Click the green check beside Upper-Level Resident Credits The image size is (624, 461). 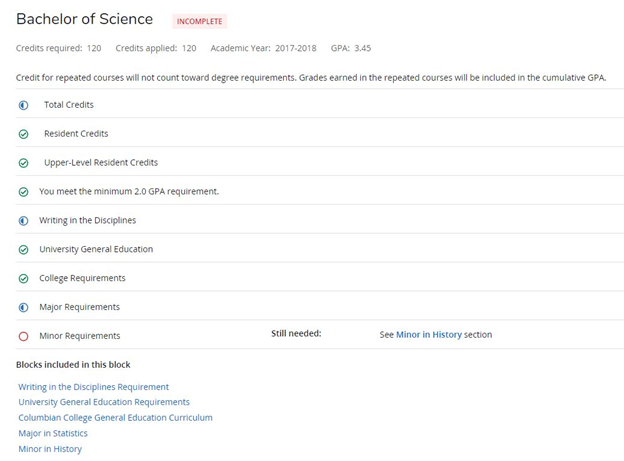click(x=23, y=163)
